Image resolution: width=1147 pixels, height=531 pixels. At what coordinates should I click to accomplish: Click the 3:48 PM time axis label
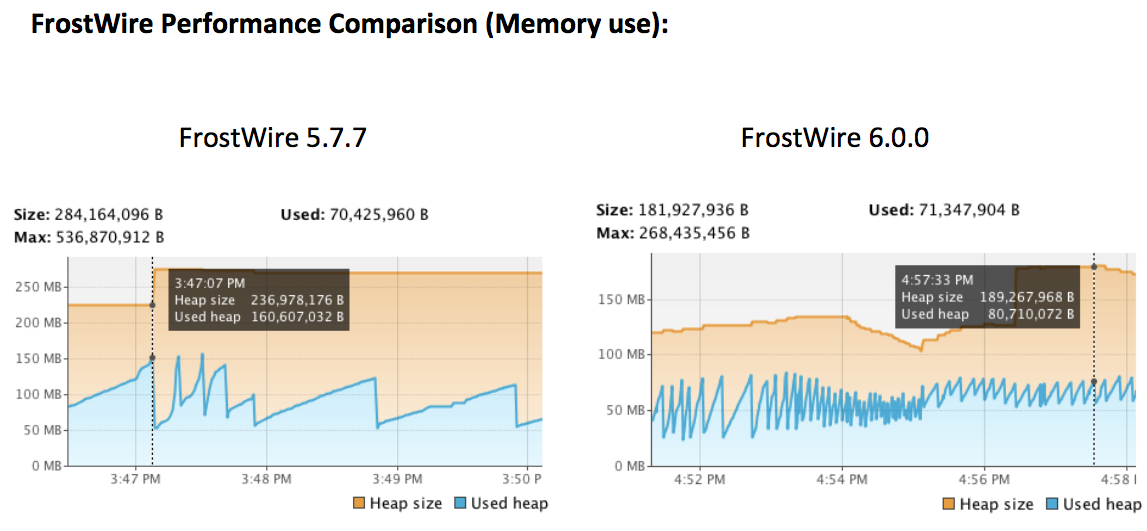[267, 480]
